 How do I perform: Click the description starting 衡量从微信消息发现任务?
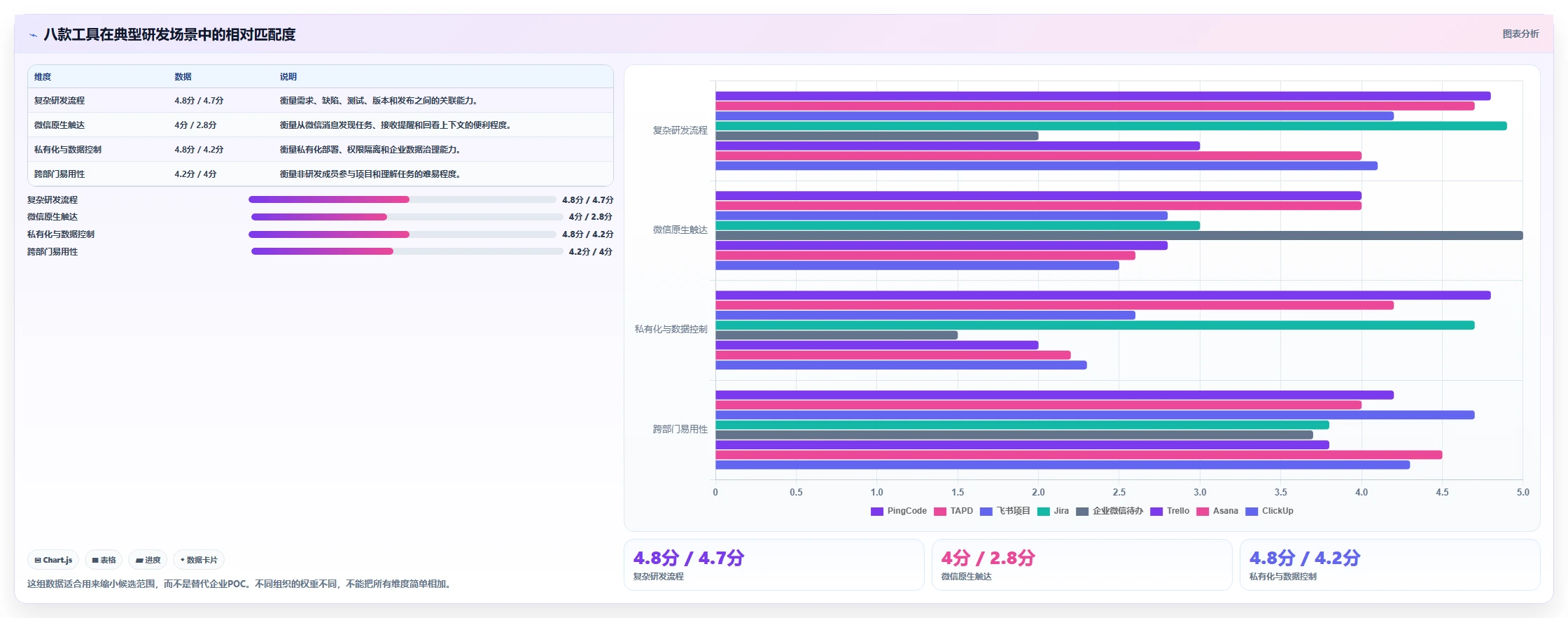pos(395,125)
